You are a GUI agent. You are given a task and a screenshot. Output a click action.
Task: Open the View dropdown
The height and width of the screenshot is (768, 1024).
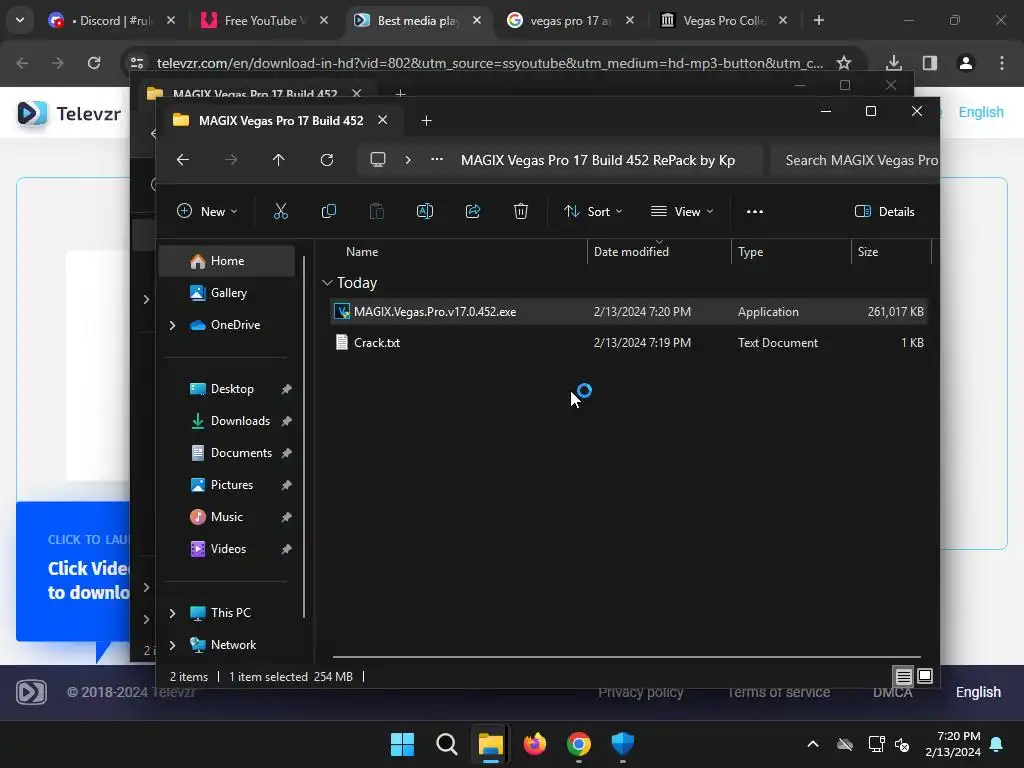coord(682,212)
